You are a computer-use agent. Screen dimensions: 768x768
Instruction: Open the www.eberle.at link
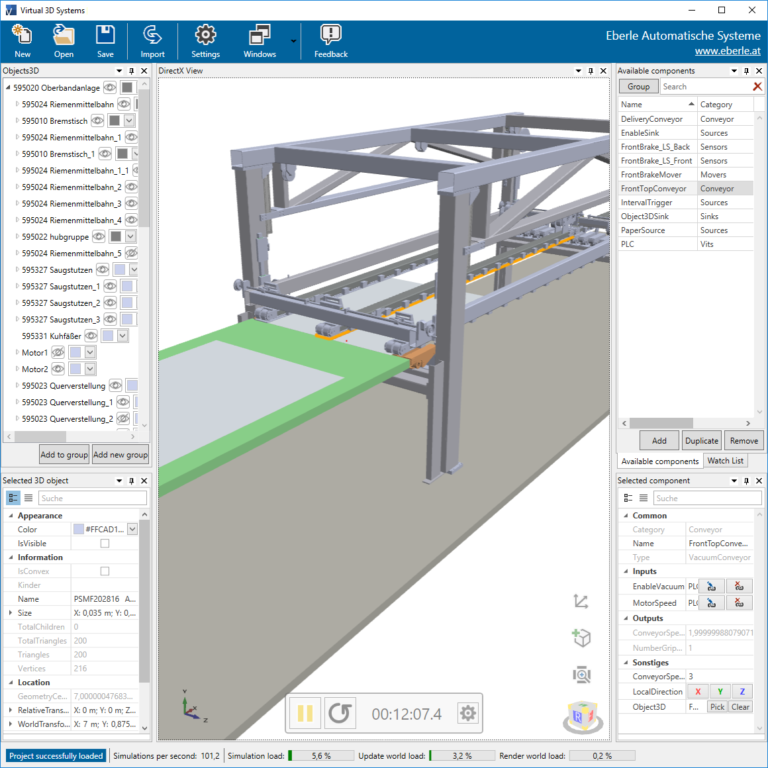725,50
